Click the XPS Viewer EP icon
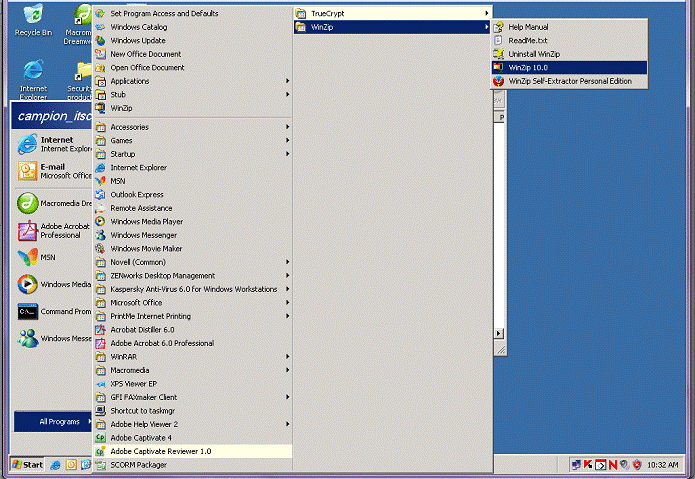 tap(101, 384)
